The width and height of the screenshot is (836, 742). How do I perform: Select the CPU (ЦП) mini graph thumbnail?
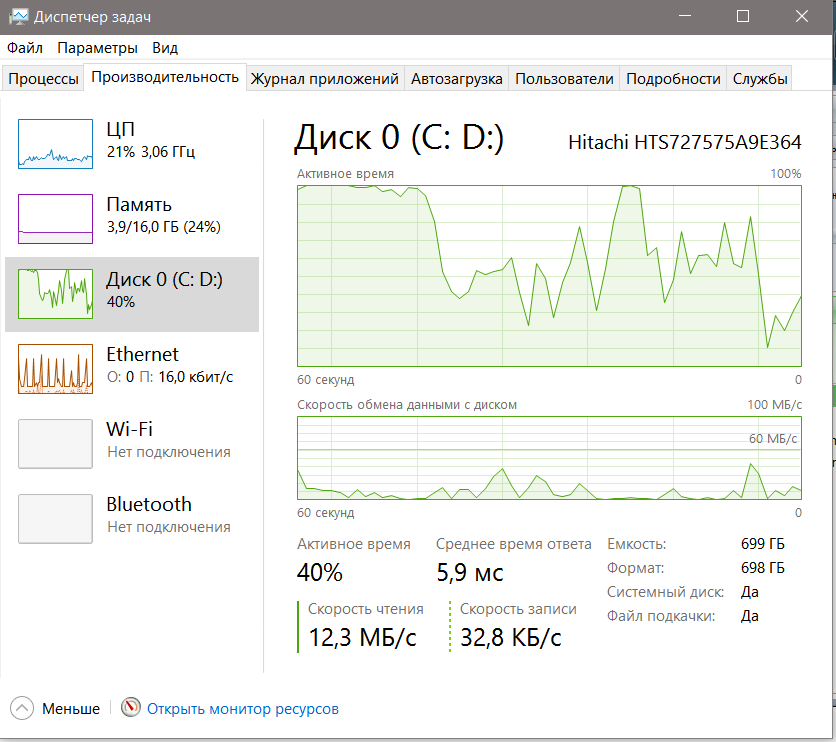tap(55, 143)
